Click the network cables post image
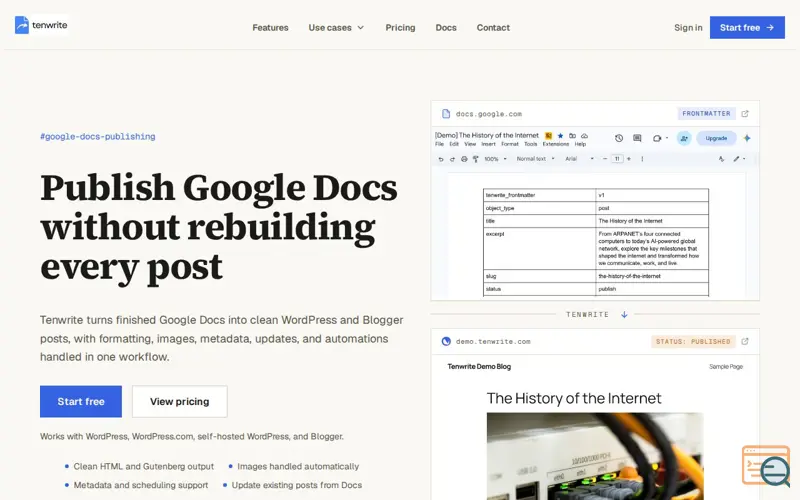This screenshot has width=800, height=500. coord(595,456)
